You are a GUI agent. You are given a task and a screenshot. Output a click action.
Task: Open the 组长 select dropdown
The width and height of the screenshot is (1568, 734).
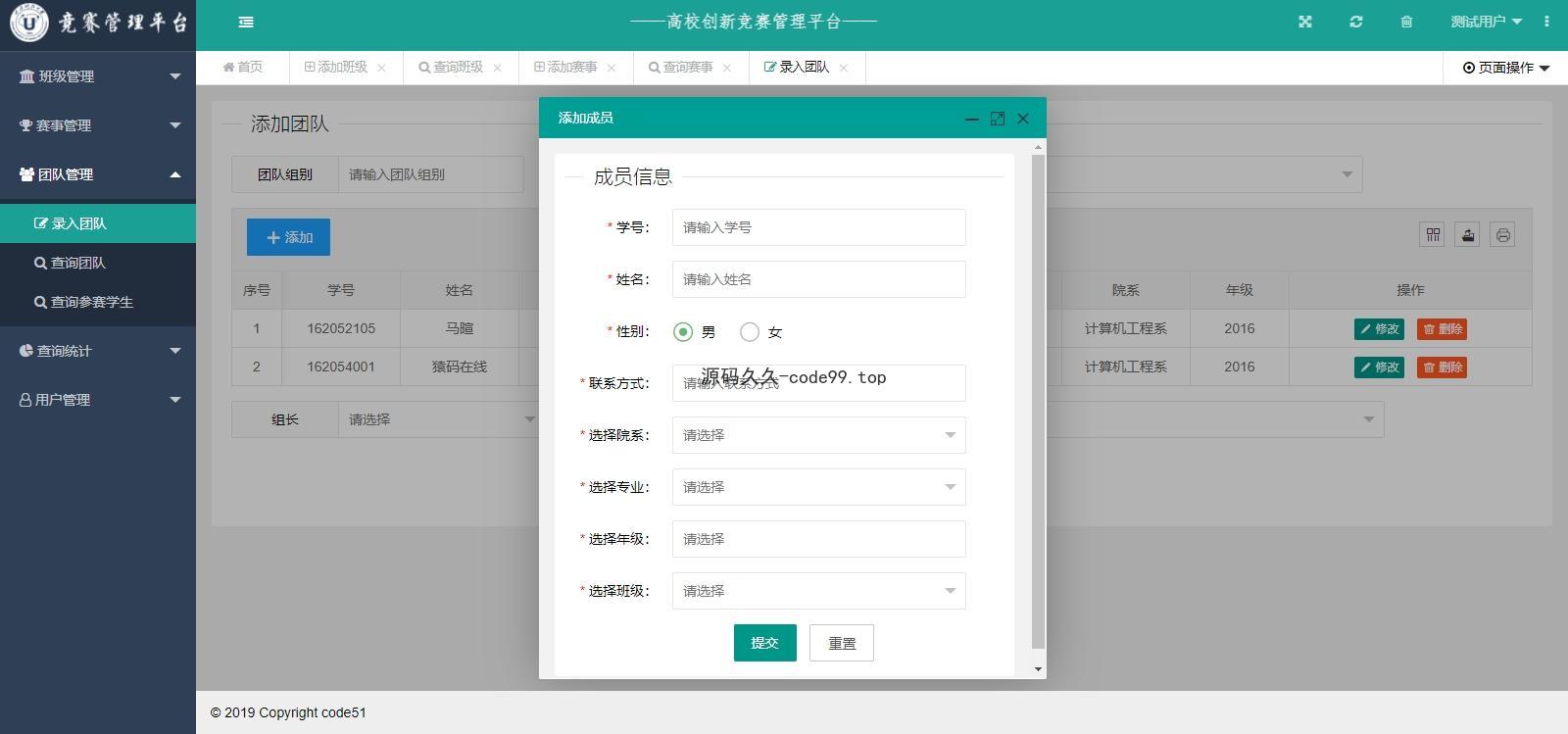click(x=439, y=419)
